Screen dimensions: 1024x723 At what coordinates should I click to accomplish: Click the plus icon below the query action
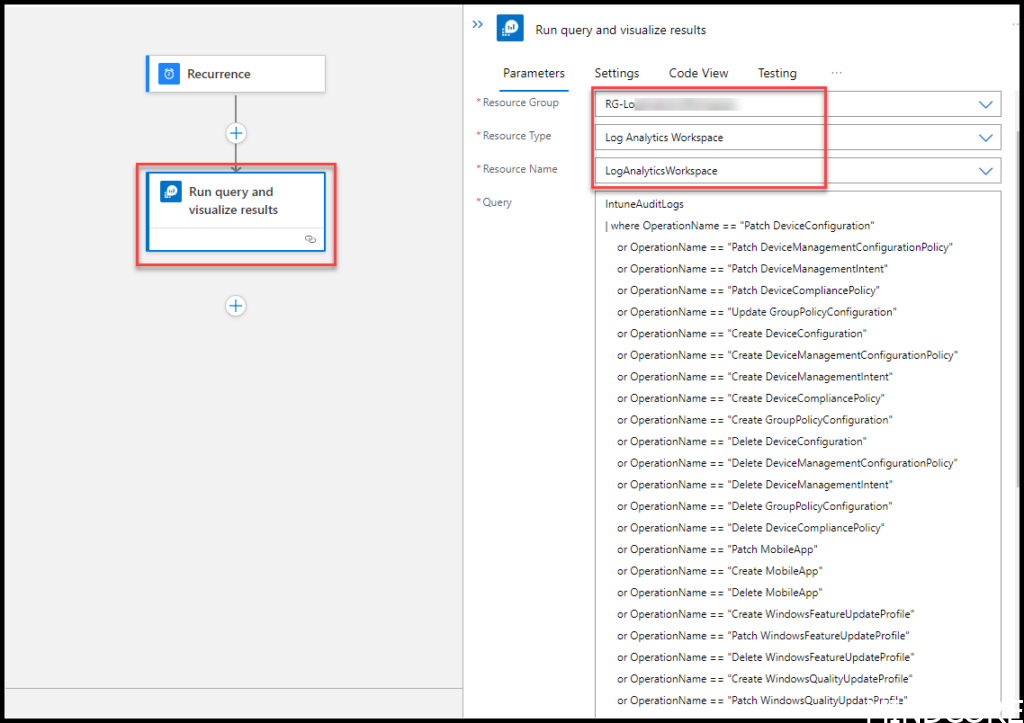(x=235, y=305)
